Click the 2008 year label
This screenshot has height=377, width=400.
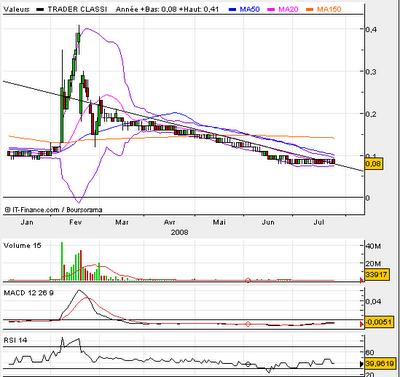(x=179, y=232)
